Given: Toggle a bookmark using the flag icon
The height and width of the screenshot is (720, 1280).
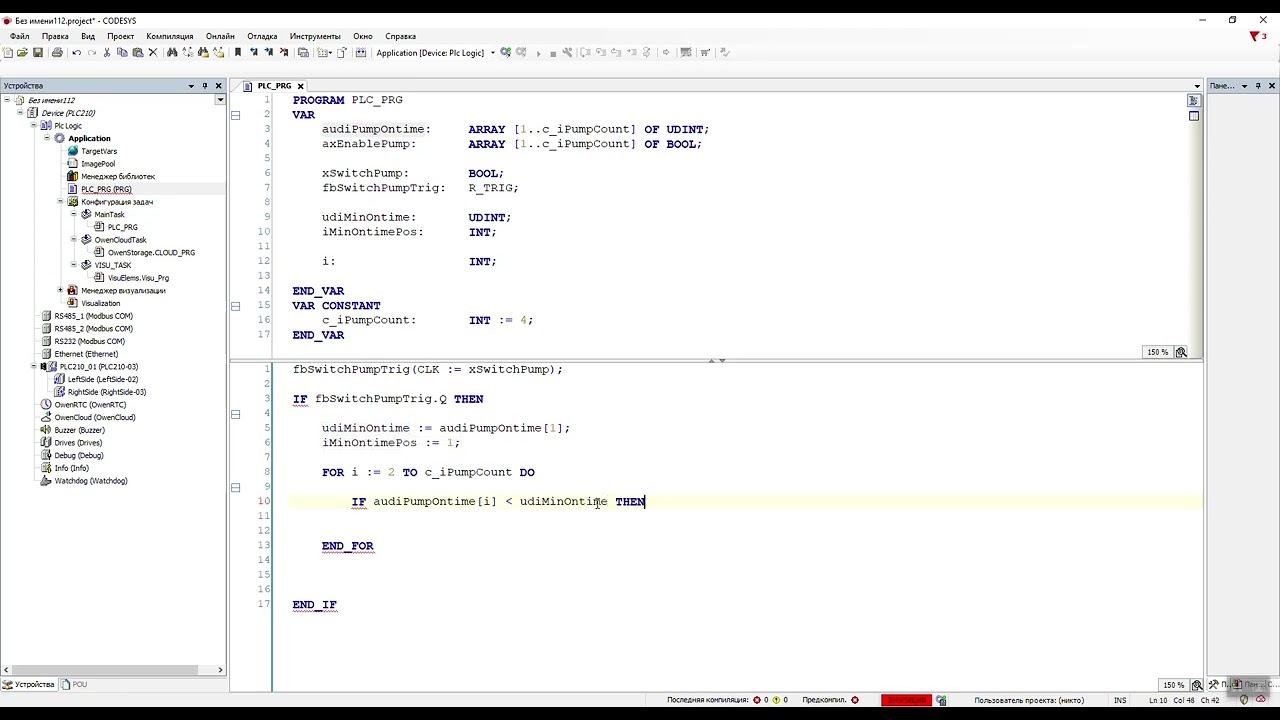Looking at the screenshot, I should (238, 53).
